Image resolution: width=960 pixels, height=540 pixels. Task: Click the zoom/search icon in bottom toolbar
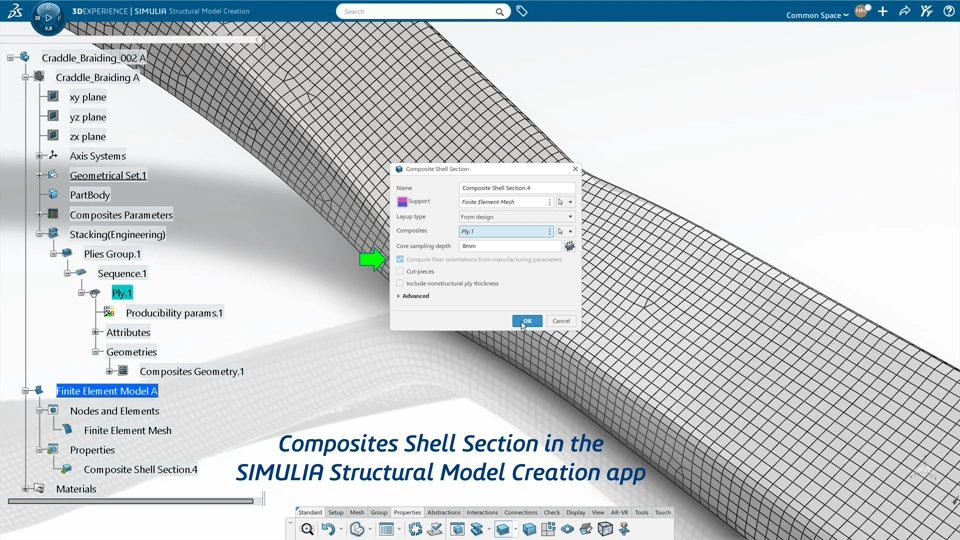(307, 529)
